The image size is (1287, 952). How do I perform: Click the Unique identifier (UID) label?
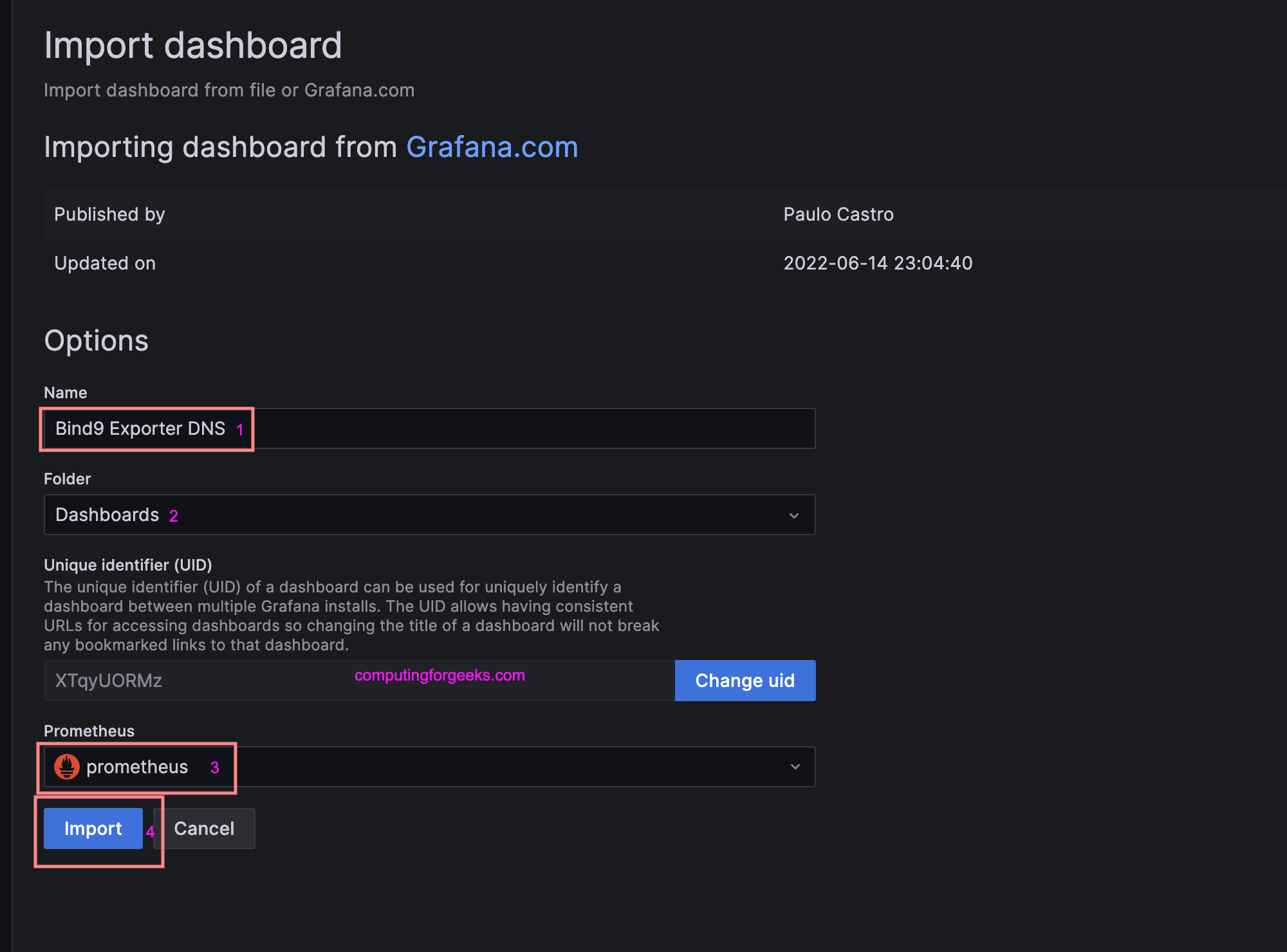[x=127, y=565]
